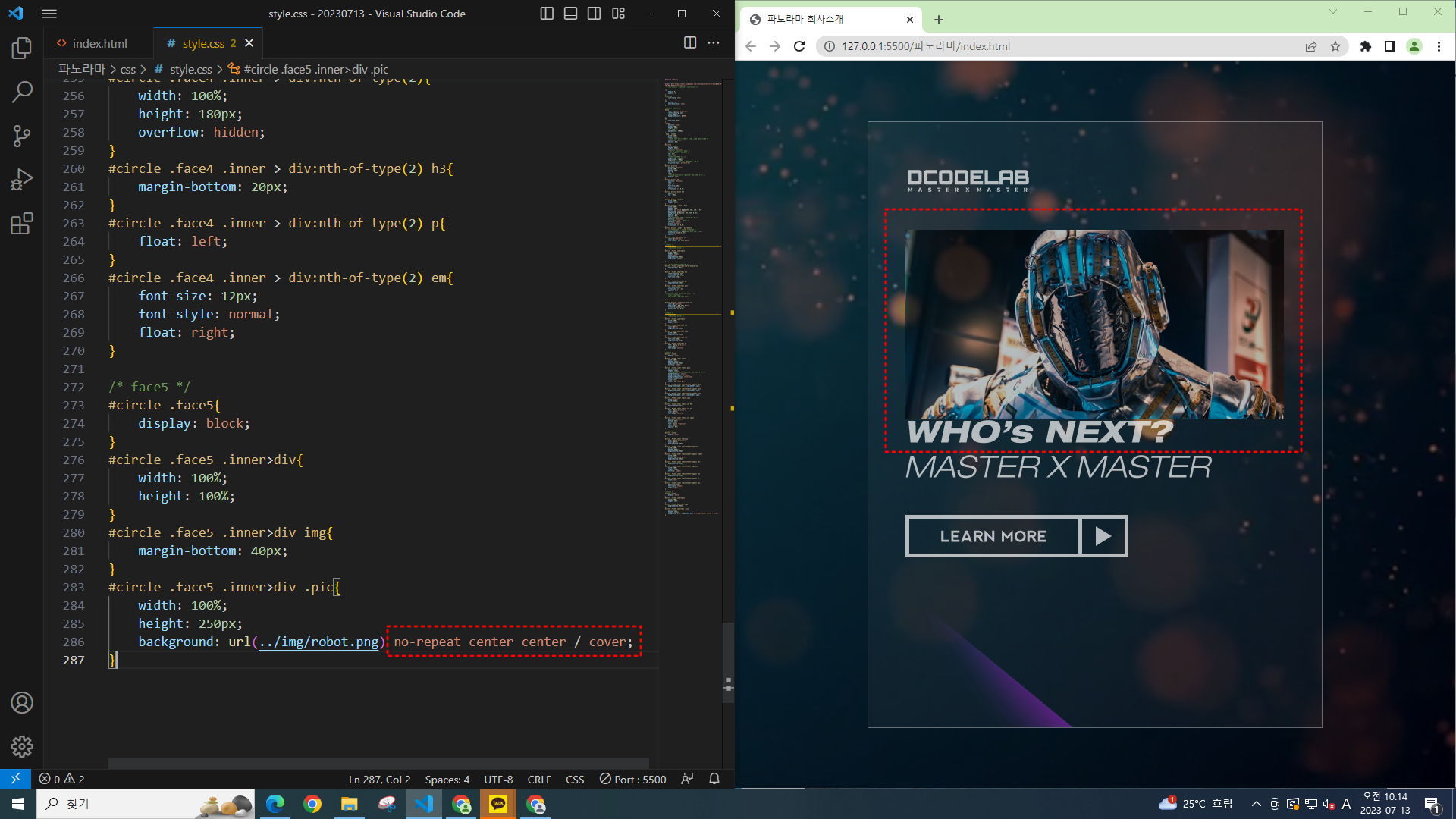The height and width of the screenshot is (819, 1456).
Task: Reload the page in Chrome
Action: [799, 46]
